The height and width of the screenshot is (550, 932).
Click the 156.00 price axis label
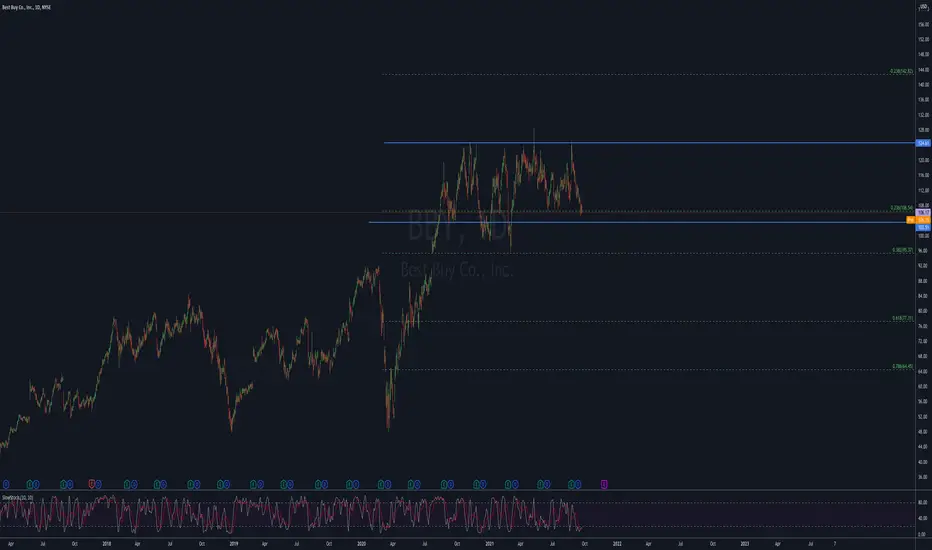923,24
